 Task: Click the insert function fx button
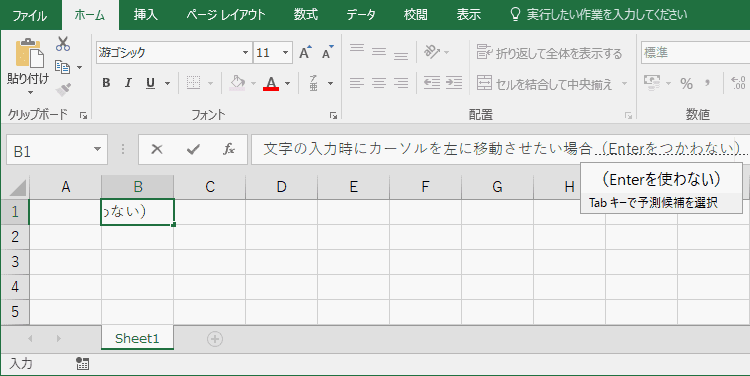(x=229, y=149)
